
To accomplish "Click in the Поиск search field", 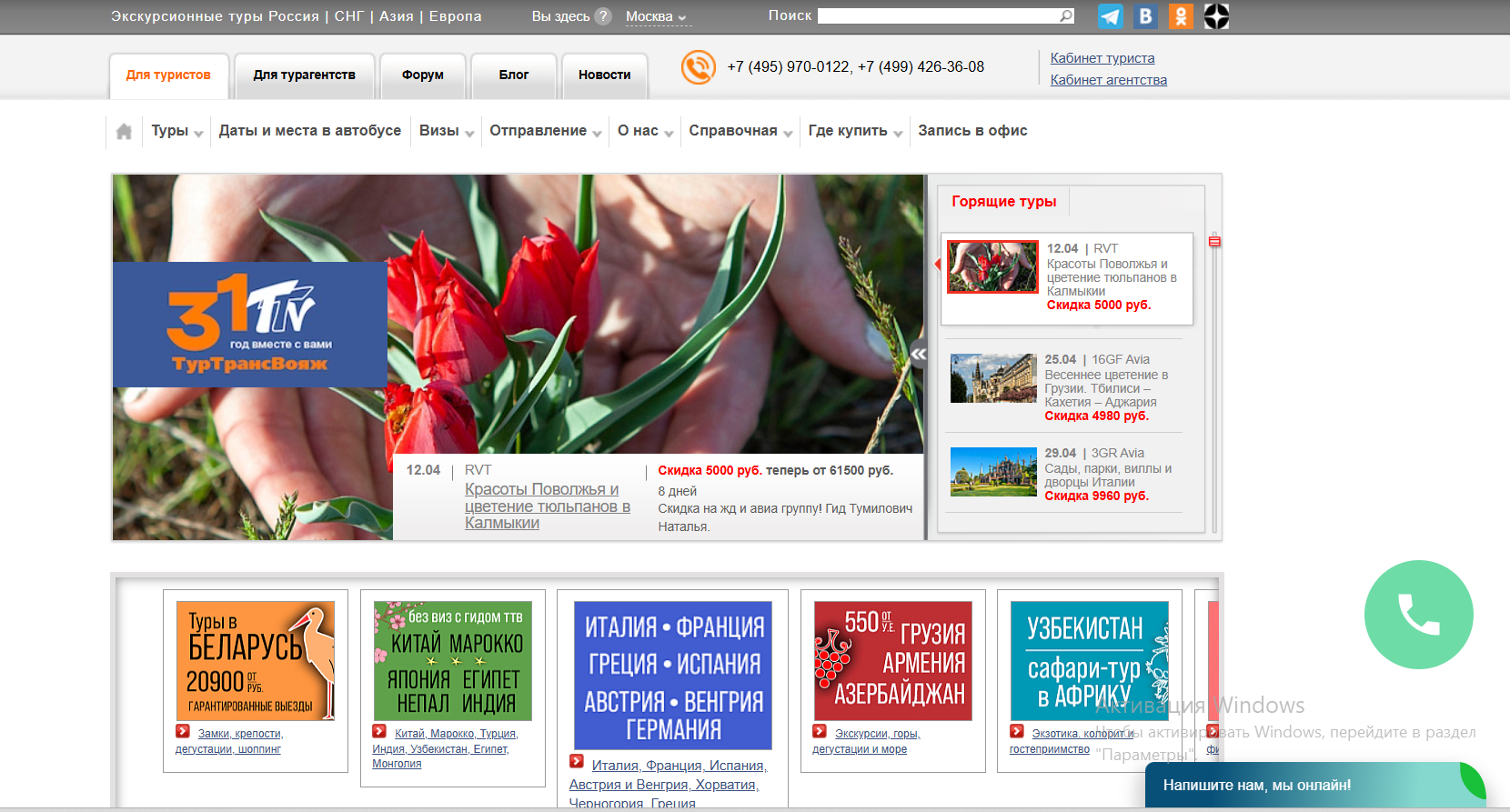I will click(937, 16).
